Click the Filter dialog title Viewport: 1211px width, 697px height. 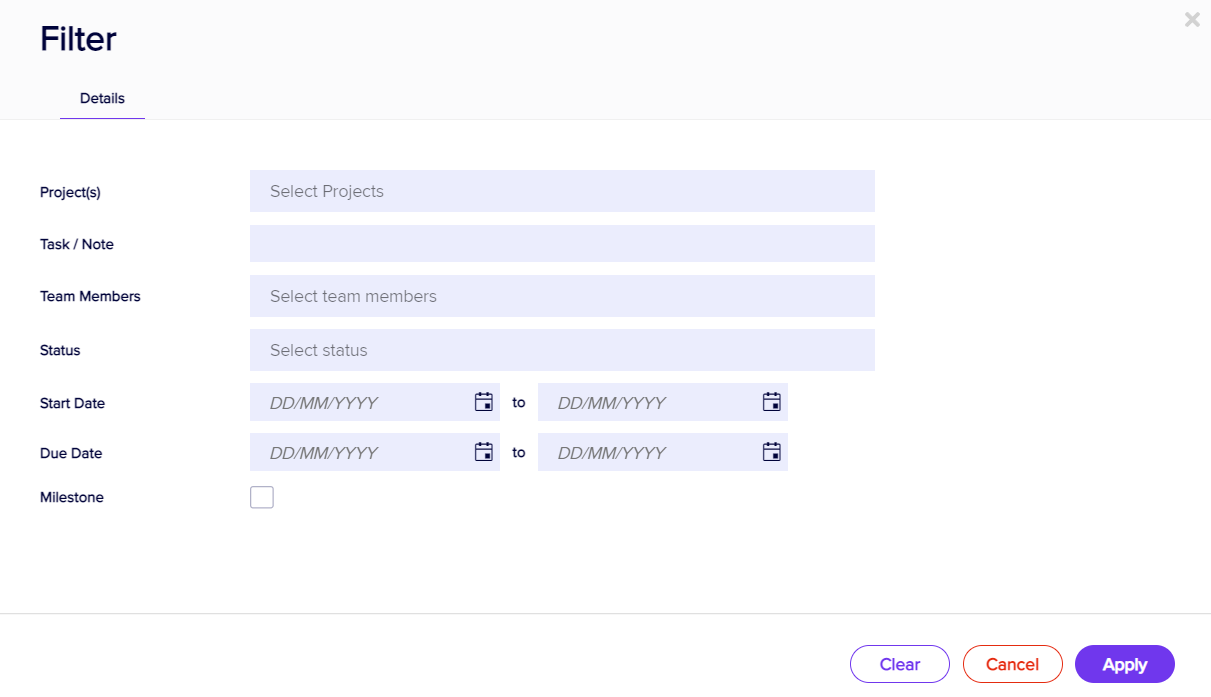[78, 39]
